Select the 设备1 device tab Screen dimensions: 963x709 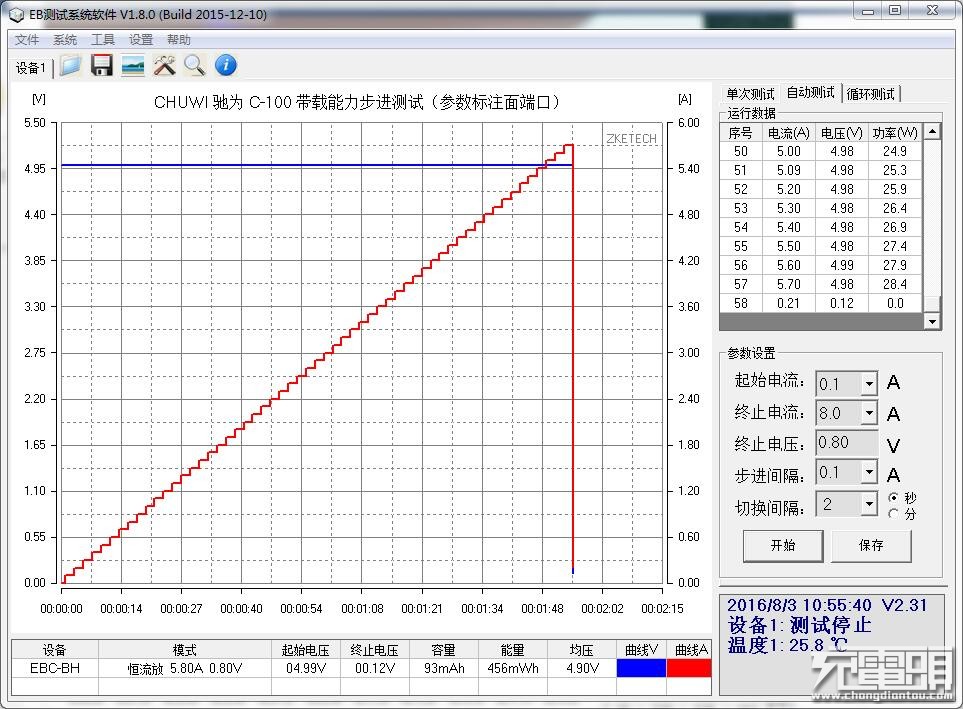coord(31,68)
